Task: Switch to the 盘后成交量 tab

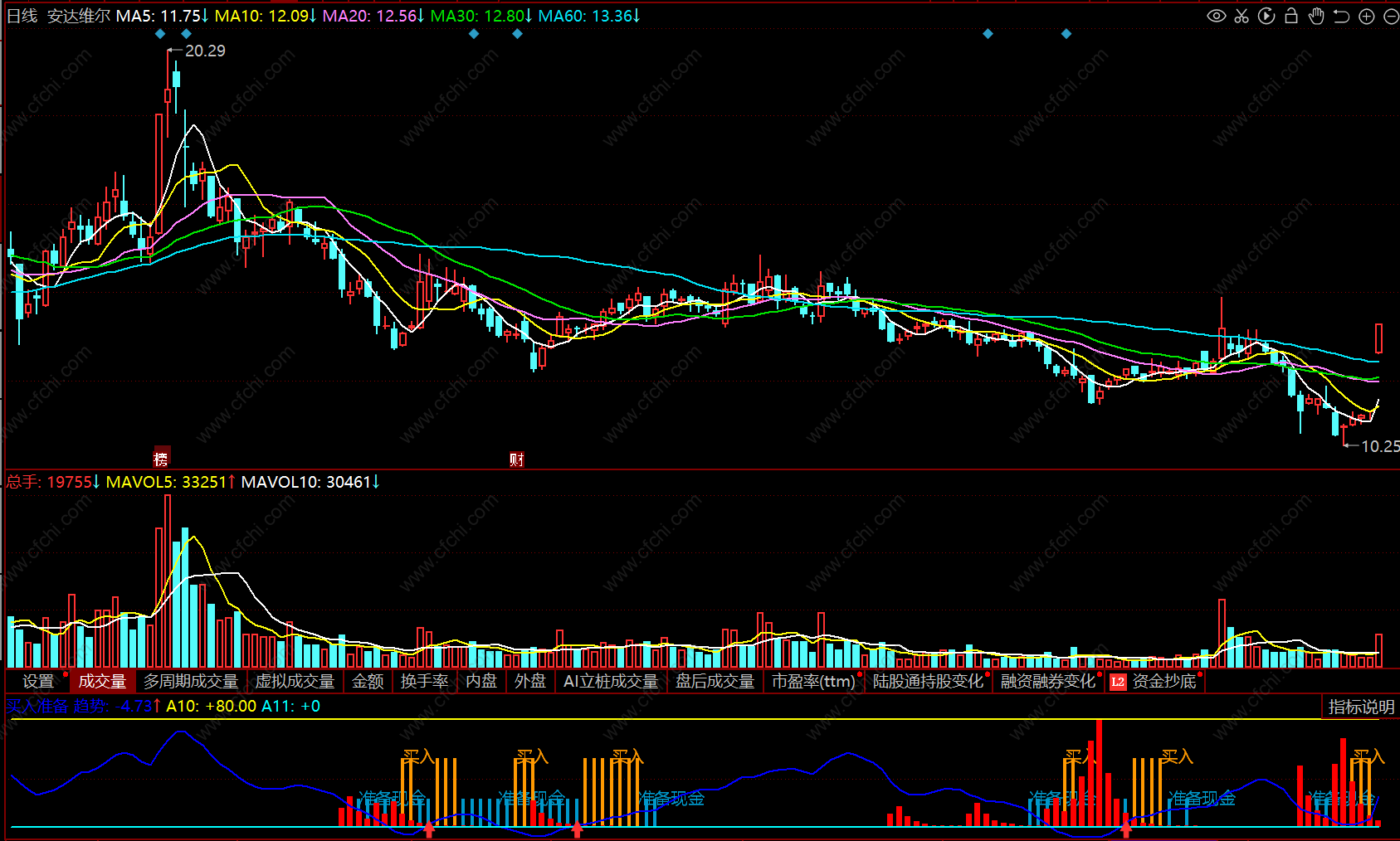Action: 715,681
